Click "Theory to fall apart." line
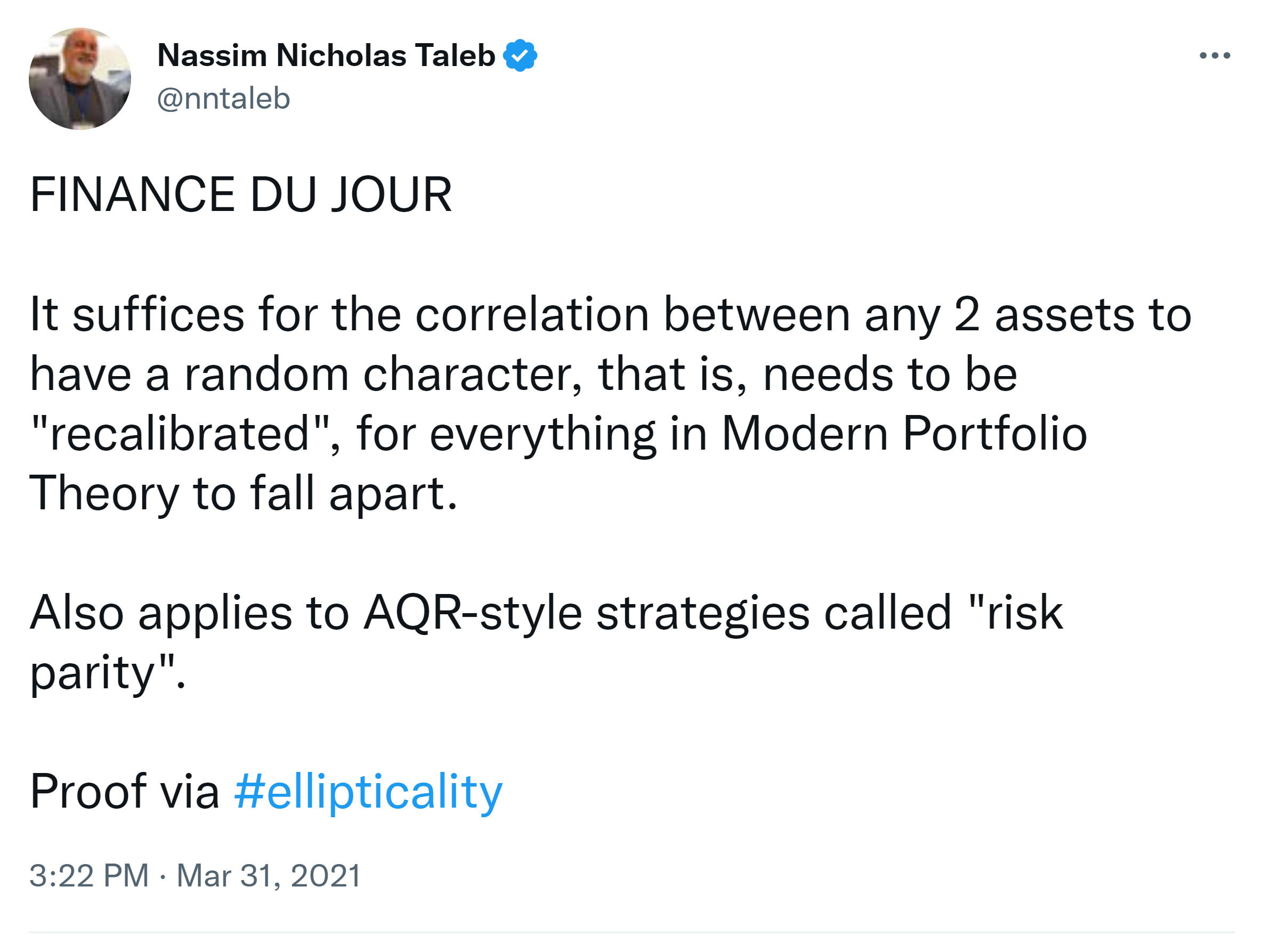Image resolution: width=1262 pixels, height=952 pixels. click(243, 493)
